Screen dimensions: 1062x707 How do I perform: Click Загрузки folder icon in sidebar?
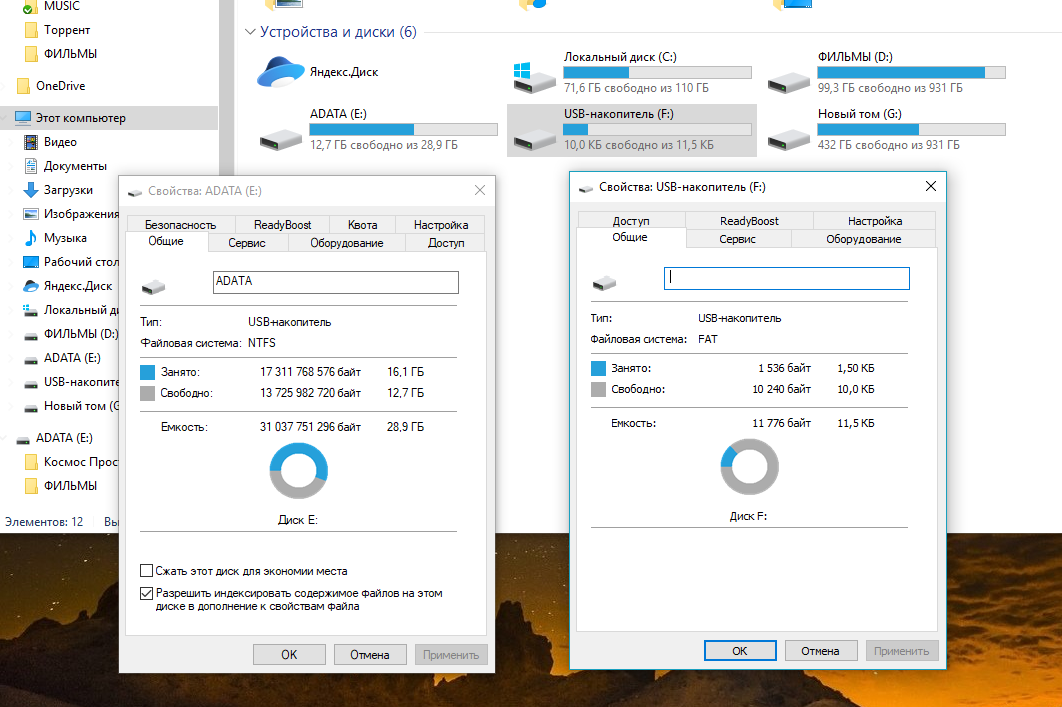(31, 190)
